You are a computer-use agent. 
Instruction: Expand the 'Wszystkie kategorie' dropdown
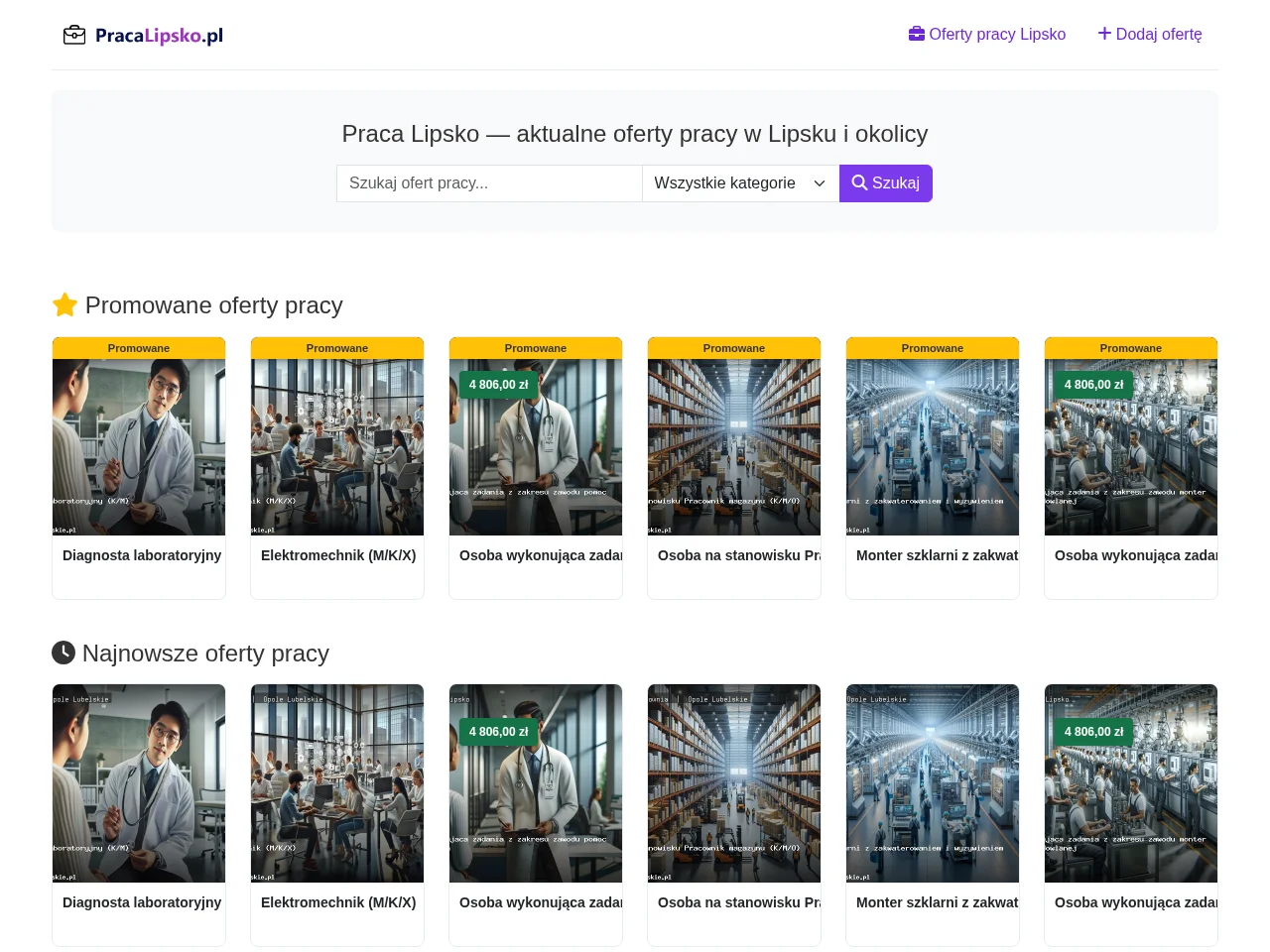pos(740,183)
